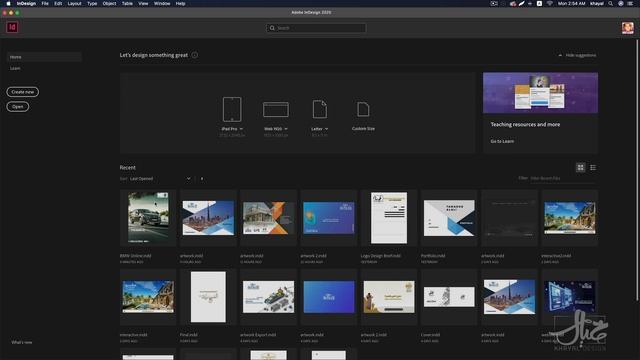Click the info icon beside the heading
640x360 pixels.
(x=195, y=55)
